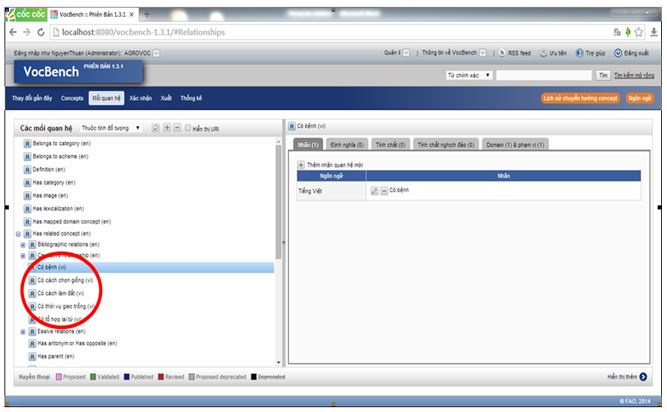The width and height of the screenshot is (667, 412).
Task: Click R icon beside Has lexicalization
Action: tap(27, 209)
